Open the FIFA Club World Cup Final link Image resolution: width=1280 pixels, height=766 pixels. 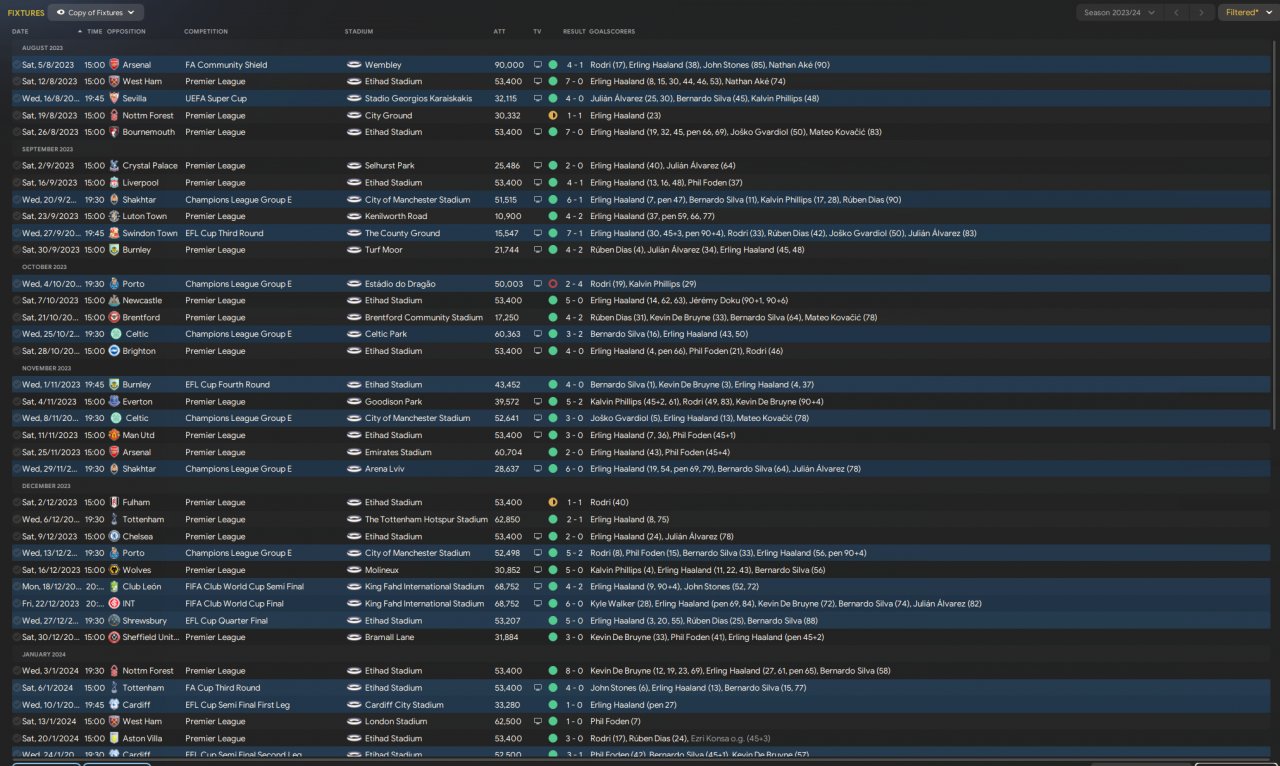234,603
